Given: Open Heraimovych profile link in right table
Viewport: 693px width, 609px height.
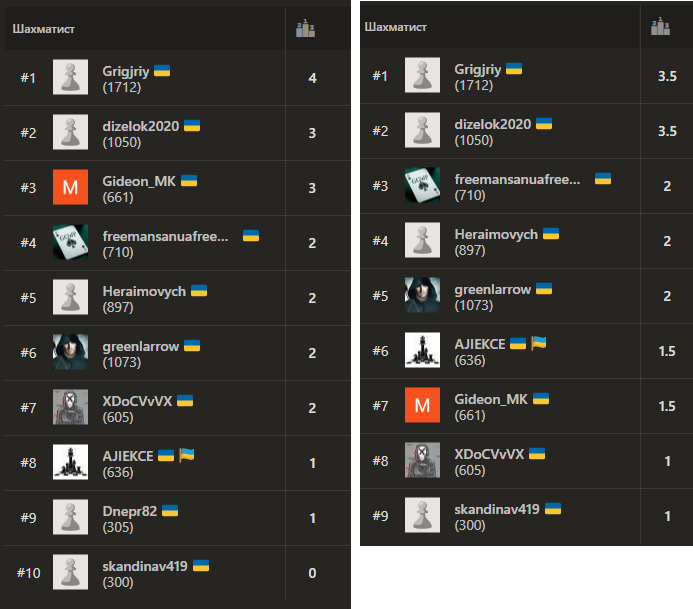Looking at the screenshot, I should click(x=496, y=234).
